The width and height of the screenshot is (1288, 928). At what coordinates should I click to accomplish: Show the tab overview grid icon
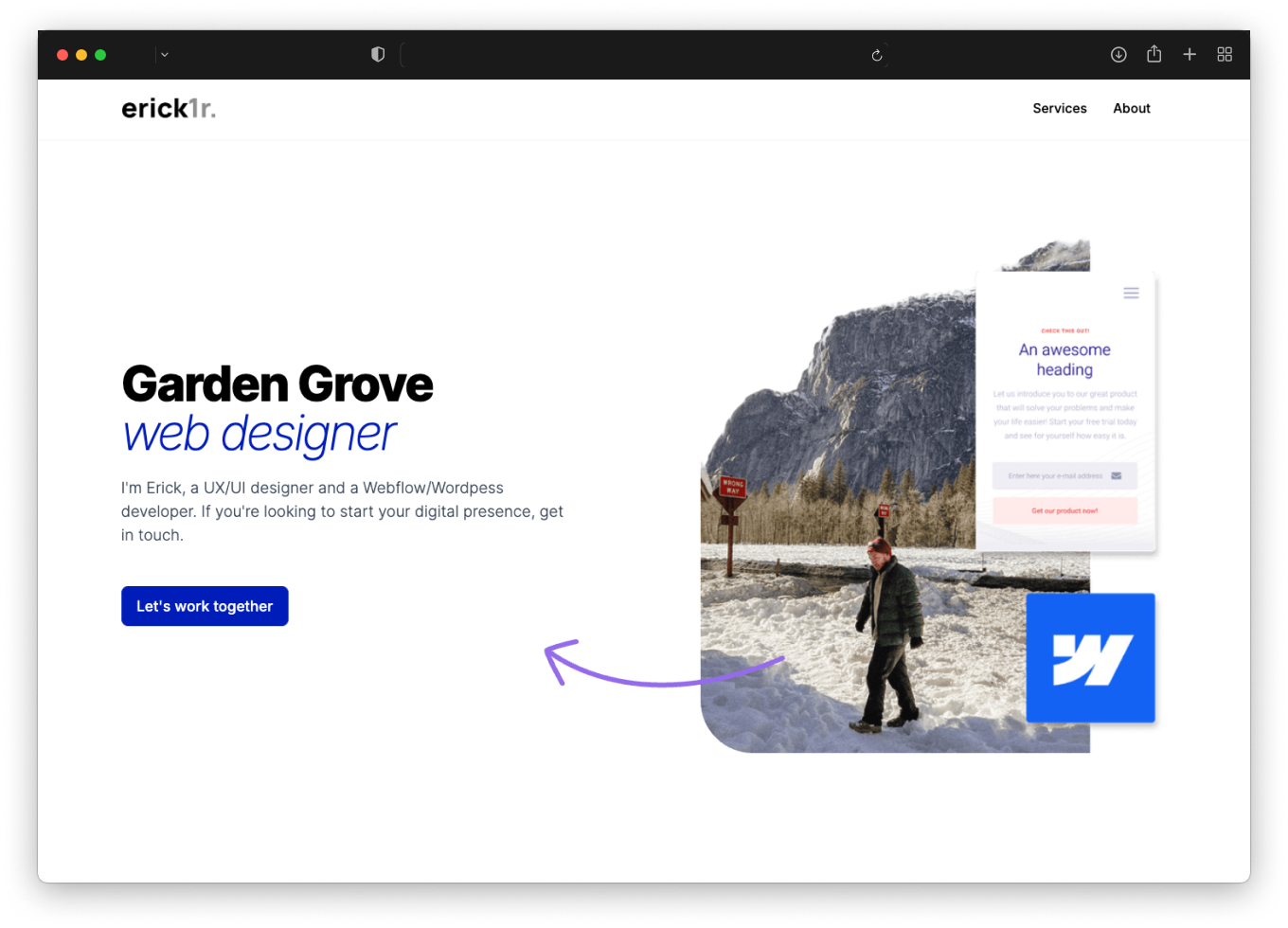point(1225,55)
